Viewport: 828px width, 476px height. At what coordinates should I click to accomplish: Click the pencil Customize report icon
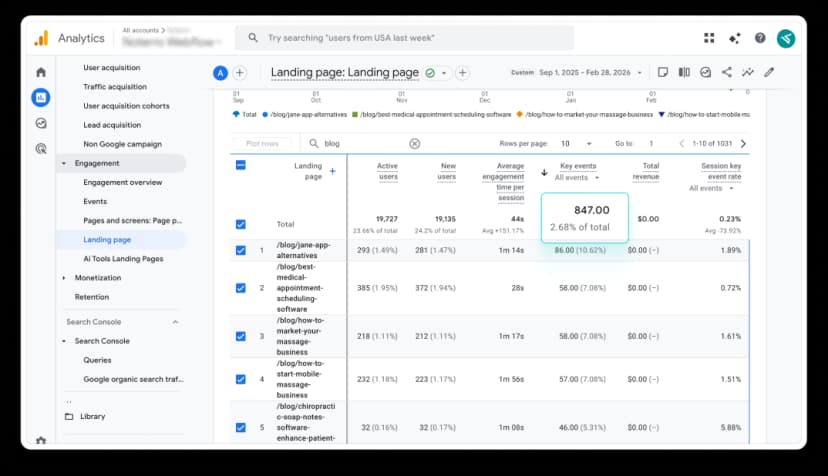(768, 72)
